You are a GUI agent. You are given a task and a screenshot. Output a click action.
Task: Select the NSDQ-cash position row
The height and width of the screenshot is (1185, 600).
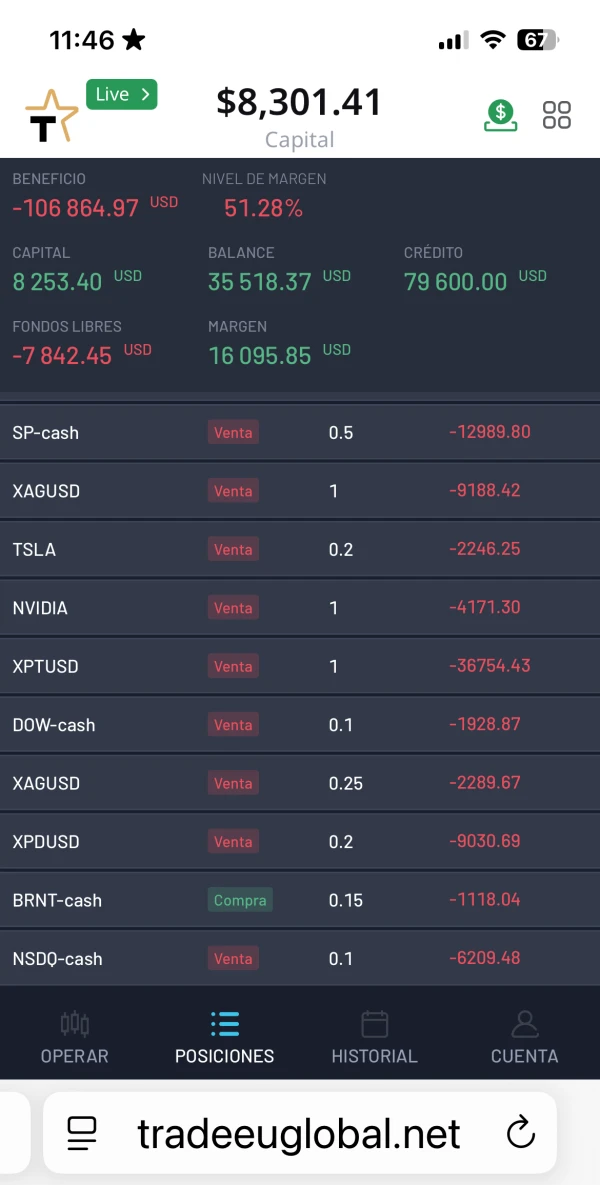(300, 959)
